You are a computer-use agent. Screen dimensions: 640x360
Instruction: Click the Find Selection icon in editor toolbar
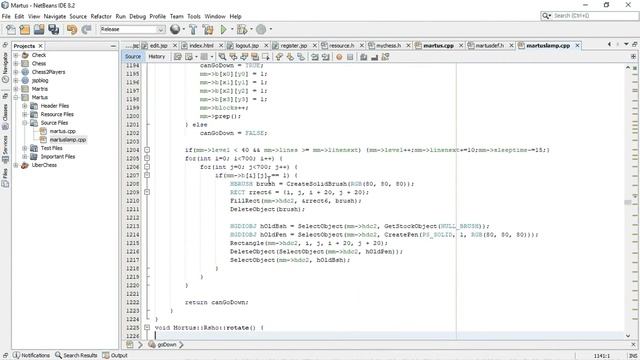[x=222, y=57]
